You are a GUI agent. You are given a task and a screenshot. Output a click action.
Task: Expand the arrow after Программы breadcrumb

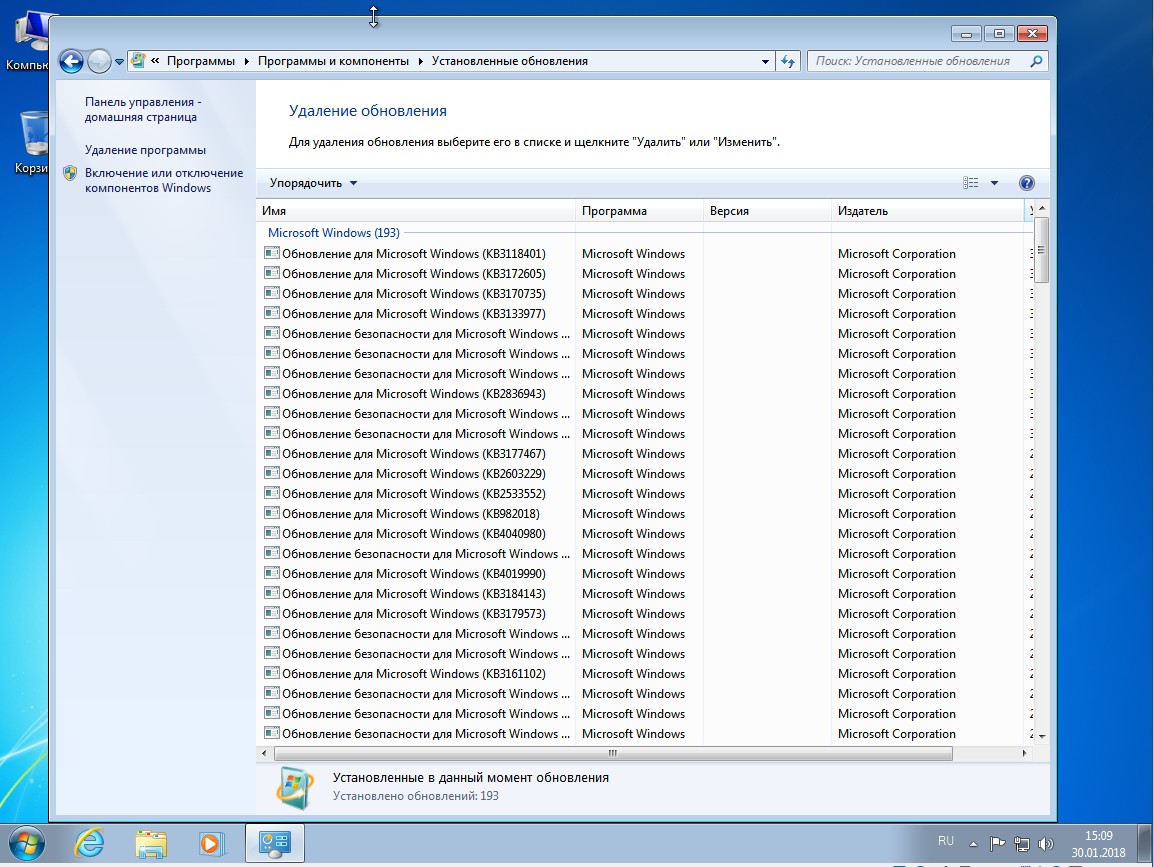(x=247, y=61)
